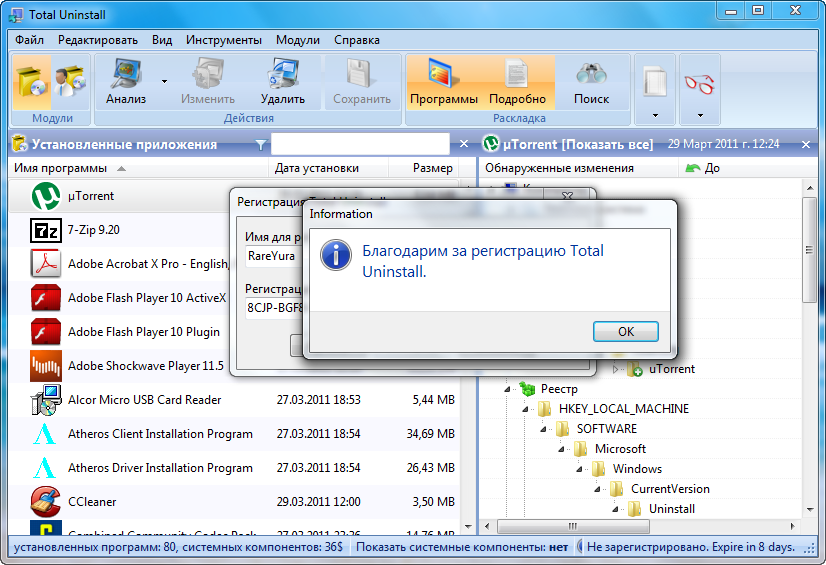
Task: Select the Installed Programs module icon
Action: [x=32, y=82]
